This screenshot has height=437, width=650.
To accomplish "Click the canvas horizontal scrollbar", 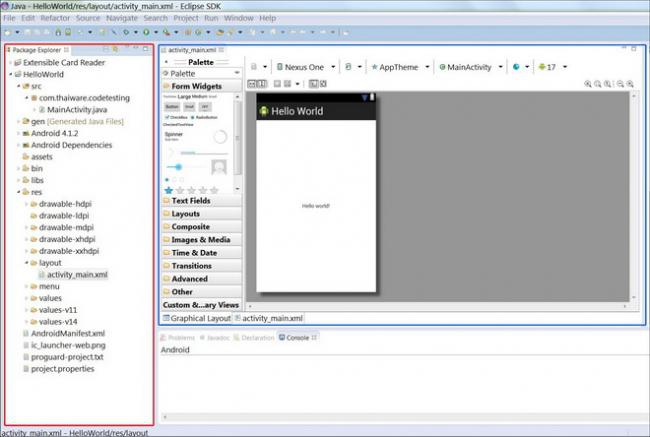I will pyautogui.click(x=437, y=306).
